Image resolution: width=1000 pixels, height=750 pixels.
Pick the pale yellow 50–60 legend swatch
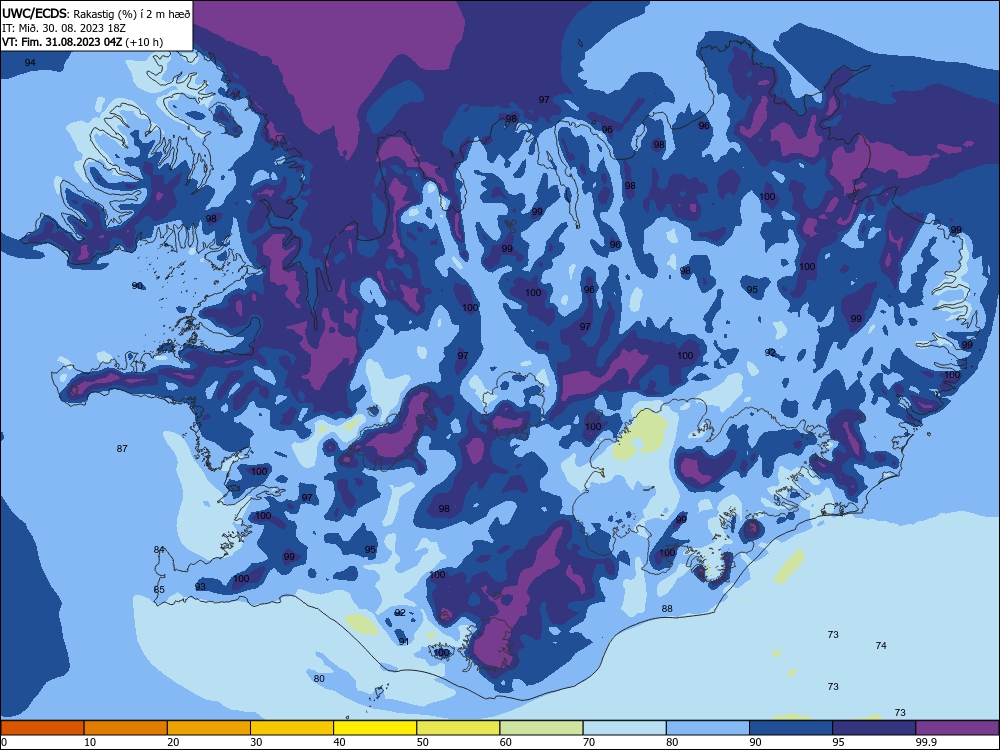[x=458, y=727]
